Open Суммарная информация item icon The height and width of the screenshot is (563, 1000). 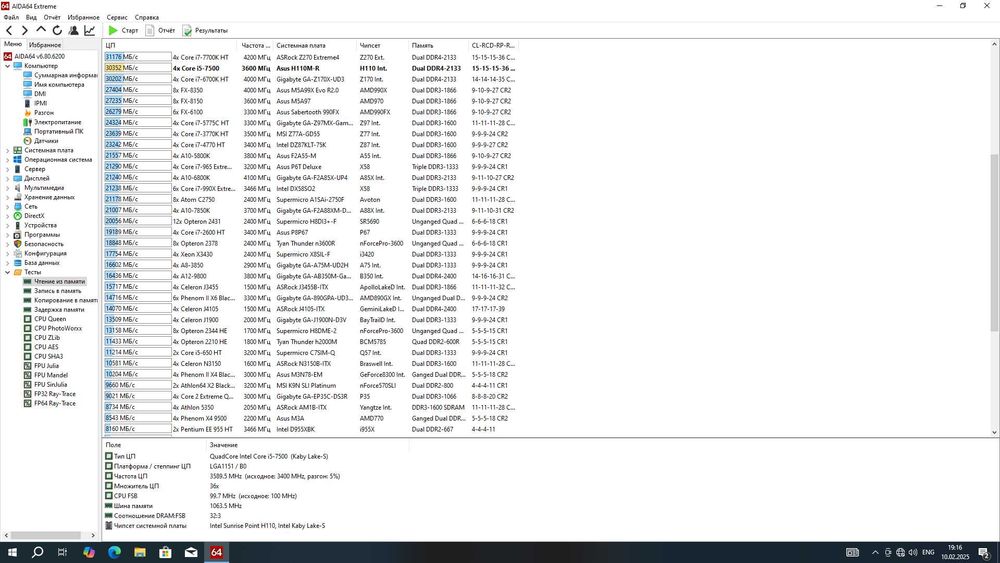(27, 75)
